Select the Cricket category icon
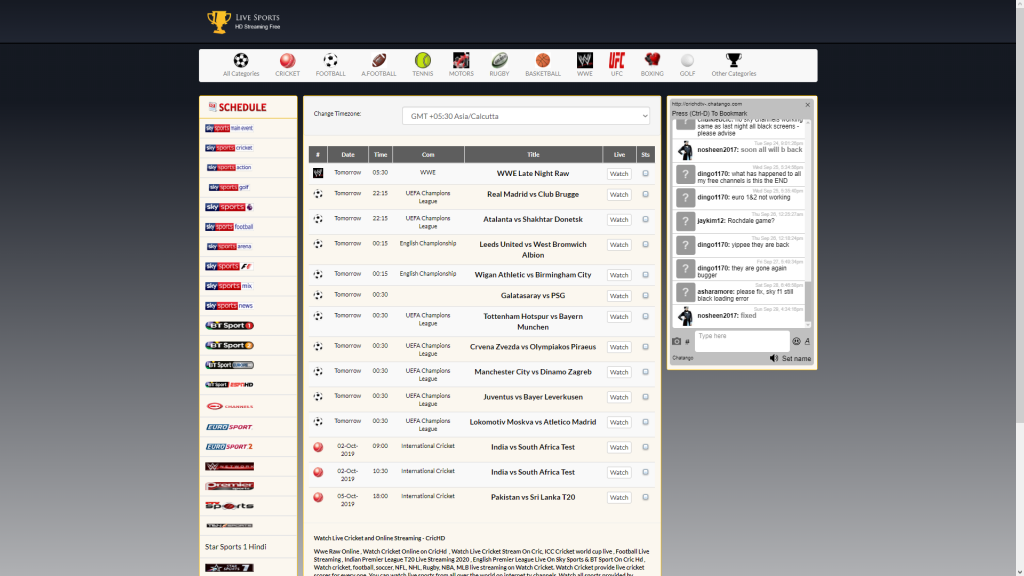This screenshot has height=576, width=1024. pyautogui.click(x=287, y=61)
